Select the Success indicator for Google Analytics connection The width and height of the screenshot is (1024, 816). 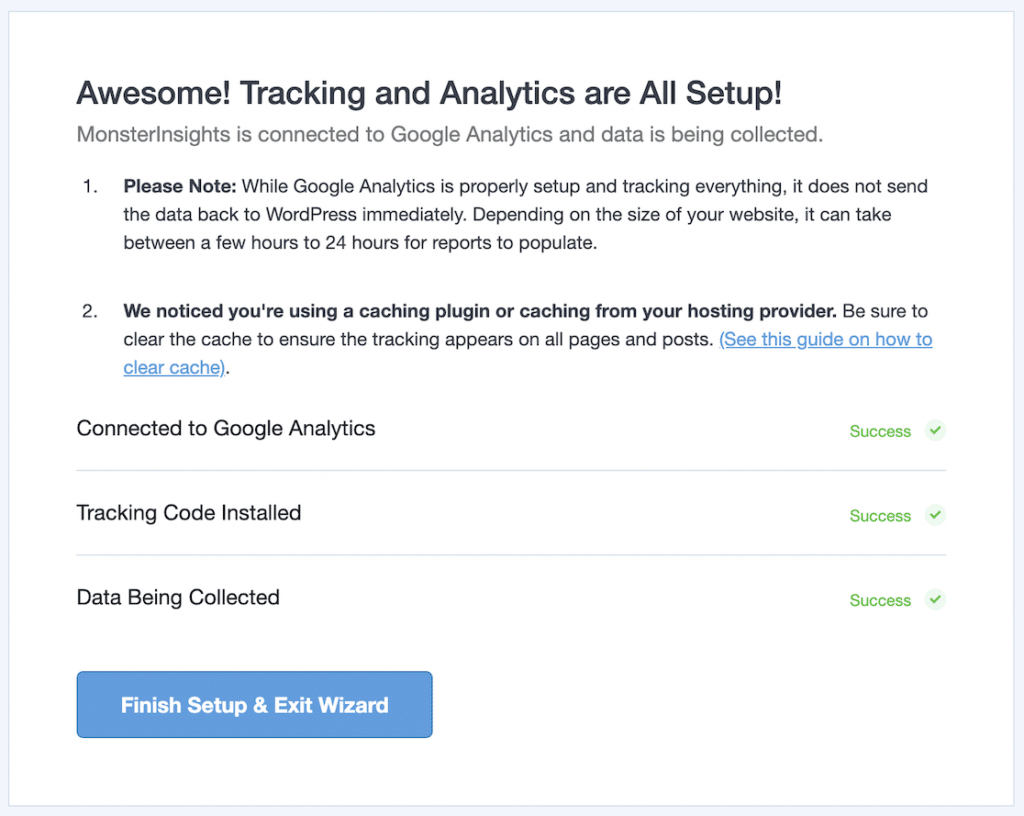(x=880, y=431)
